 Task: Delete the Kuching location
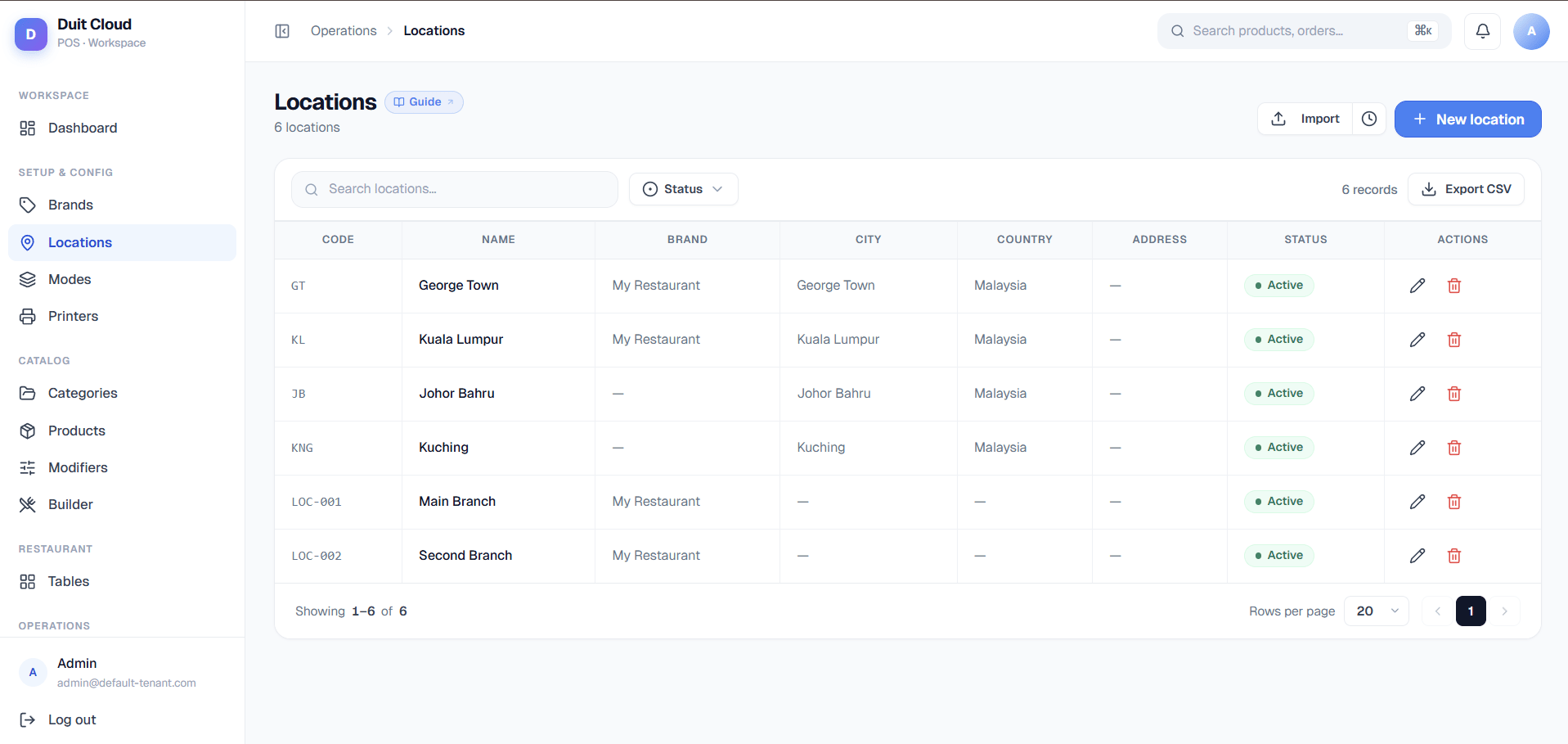point(1454,448)
